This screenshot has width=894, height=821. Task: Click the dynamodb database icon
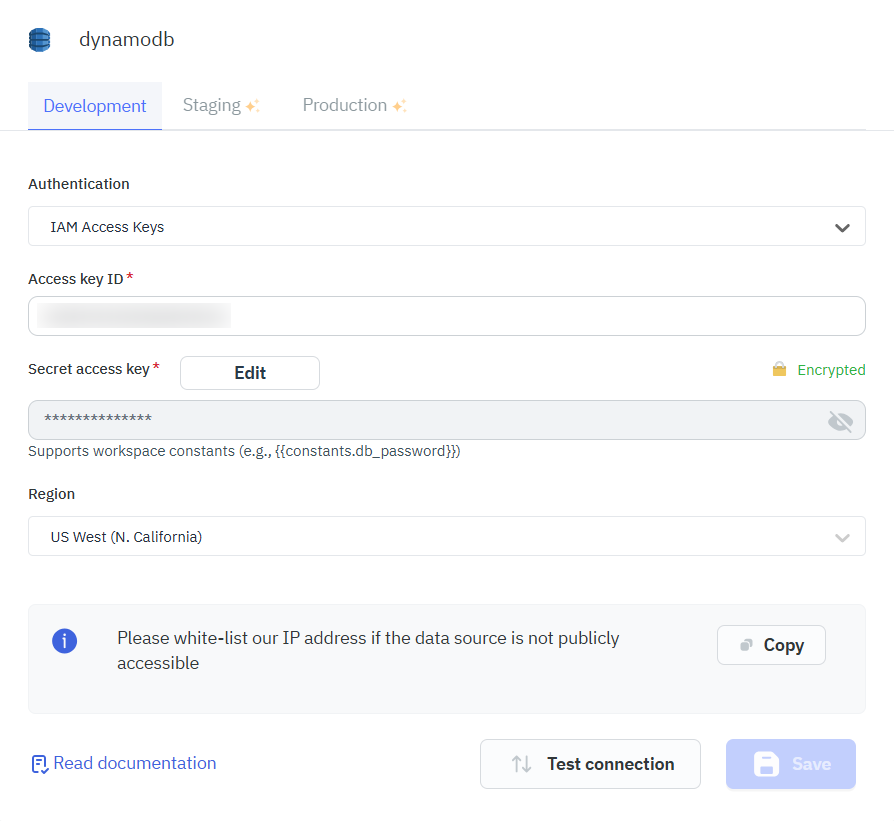pyautogui.click(x=39, y=40)
